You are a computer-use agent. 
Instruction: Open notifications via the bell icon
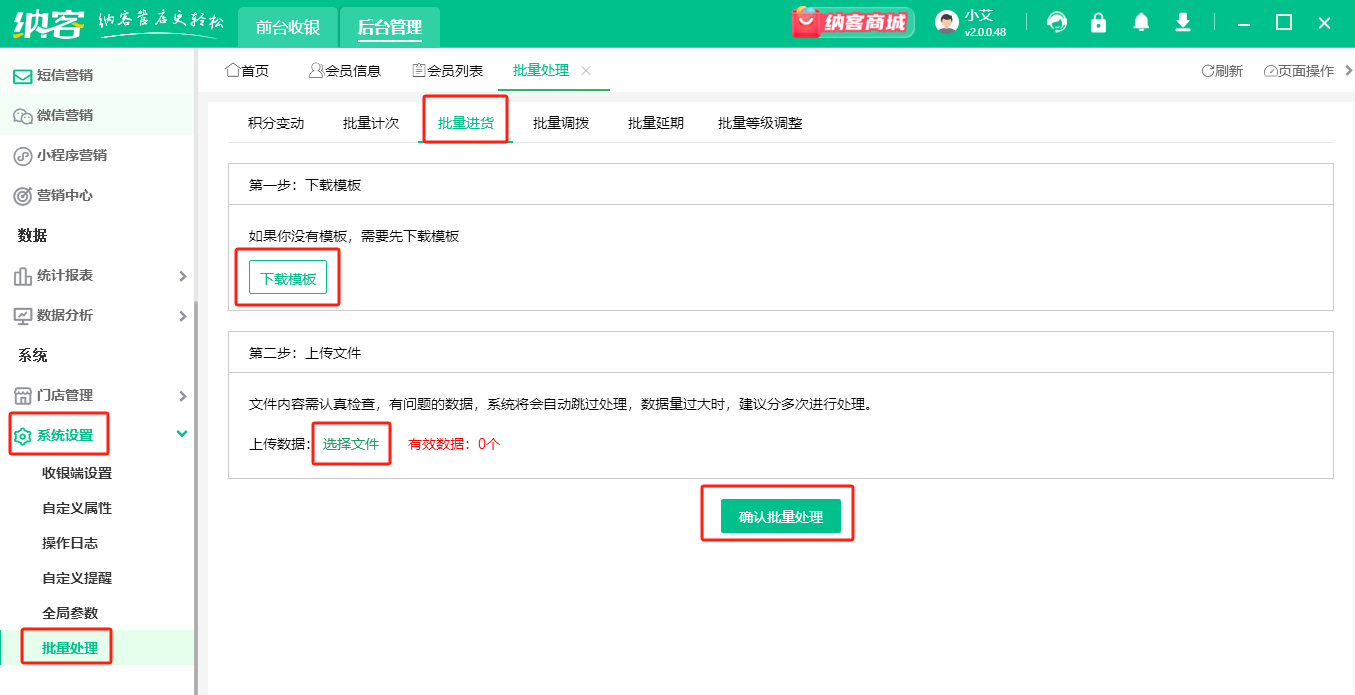point(1140,21)
